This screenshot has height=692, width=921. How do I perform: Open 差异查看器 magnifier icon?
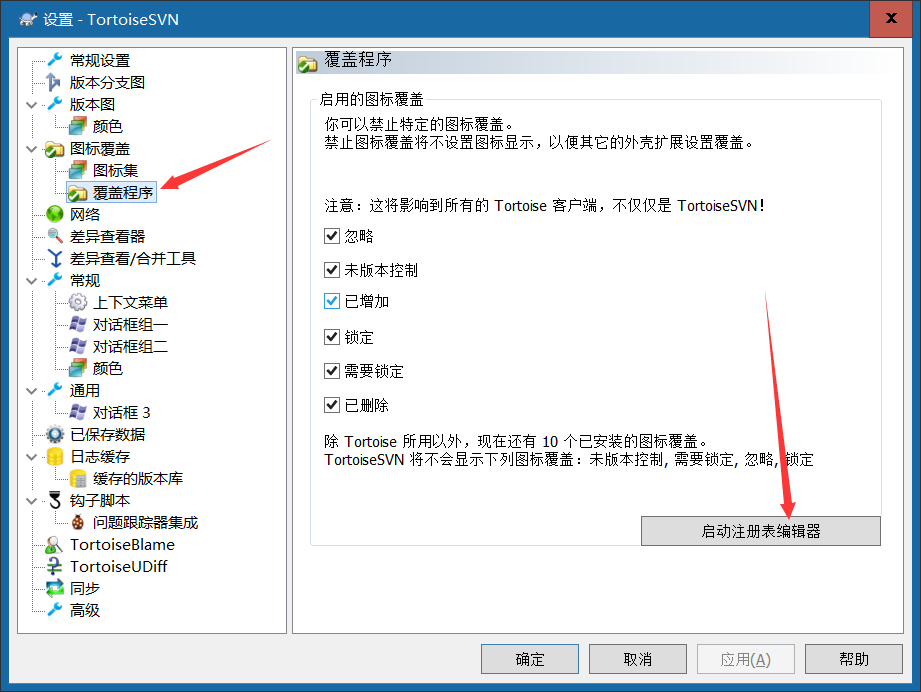[x=55, y=236]
